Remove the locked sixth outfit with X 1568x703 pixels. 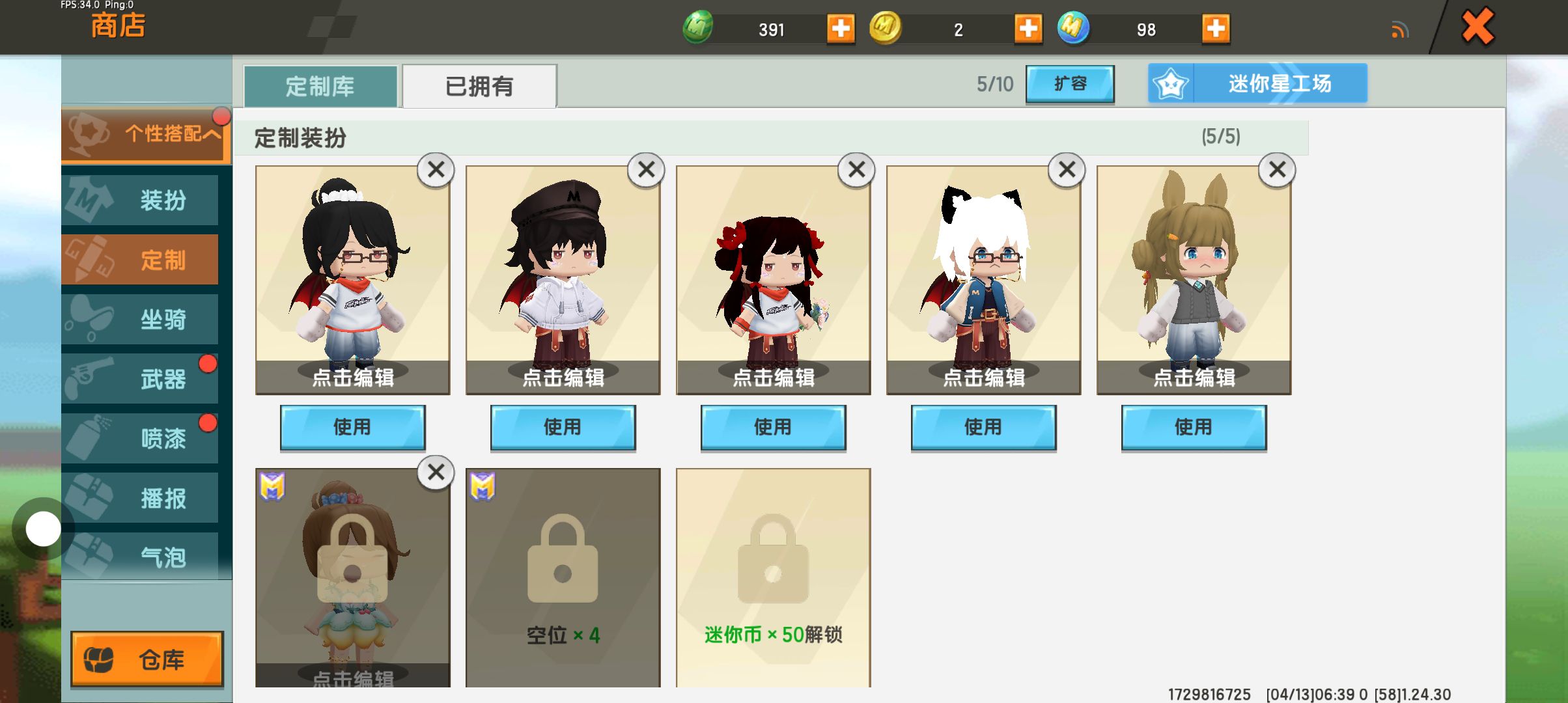[x=436, y=473]
